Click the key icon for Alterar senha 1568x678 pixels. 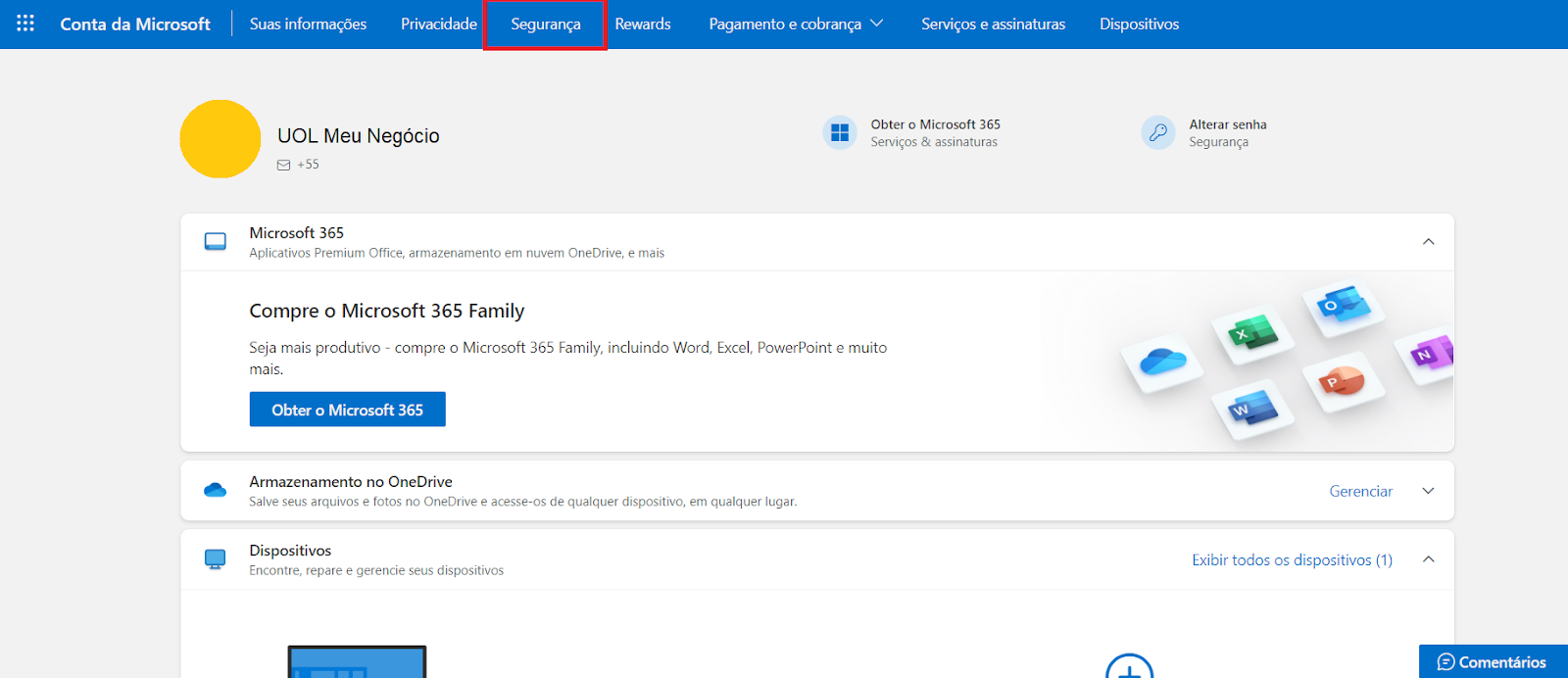[x=1158, y=132]
